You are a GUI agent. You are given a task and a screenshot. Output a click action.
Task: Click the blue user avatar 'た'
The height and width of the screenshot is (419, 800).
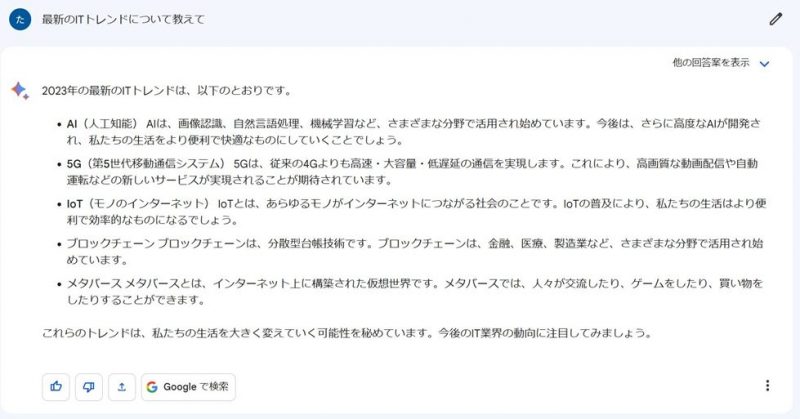20,19
